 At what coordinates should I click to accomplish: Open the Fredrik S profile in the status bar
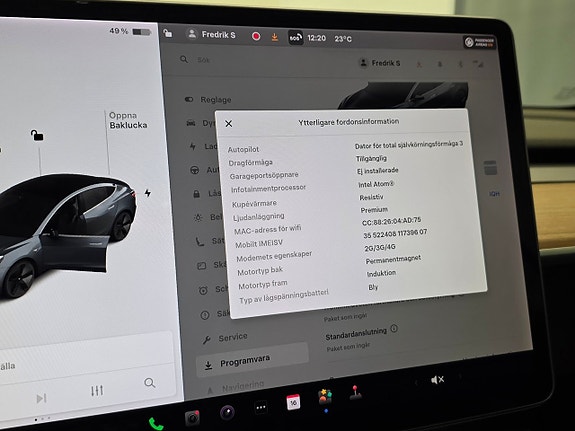pyautogui.click(x=211, y=34)
